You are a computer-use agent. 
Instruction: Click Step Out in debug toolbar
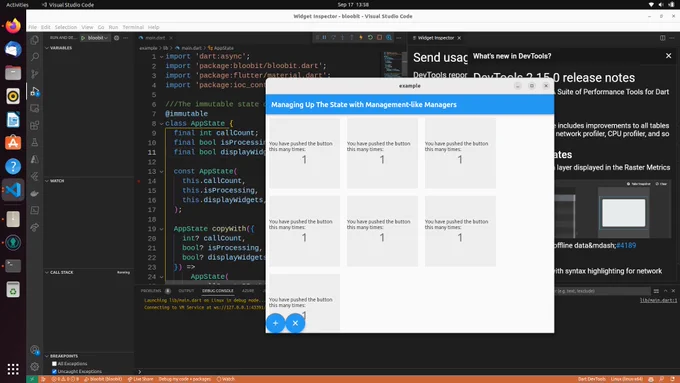[x=351, y=38]
